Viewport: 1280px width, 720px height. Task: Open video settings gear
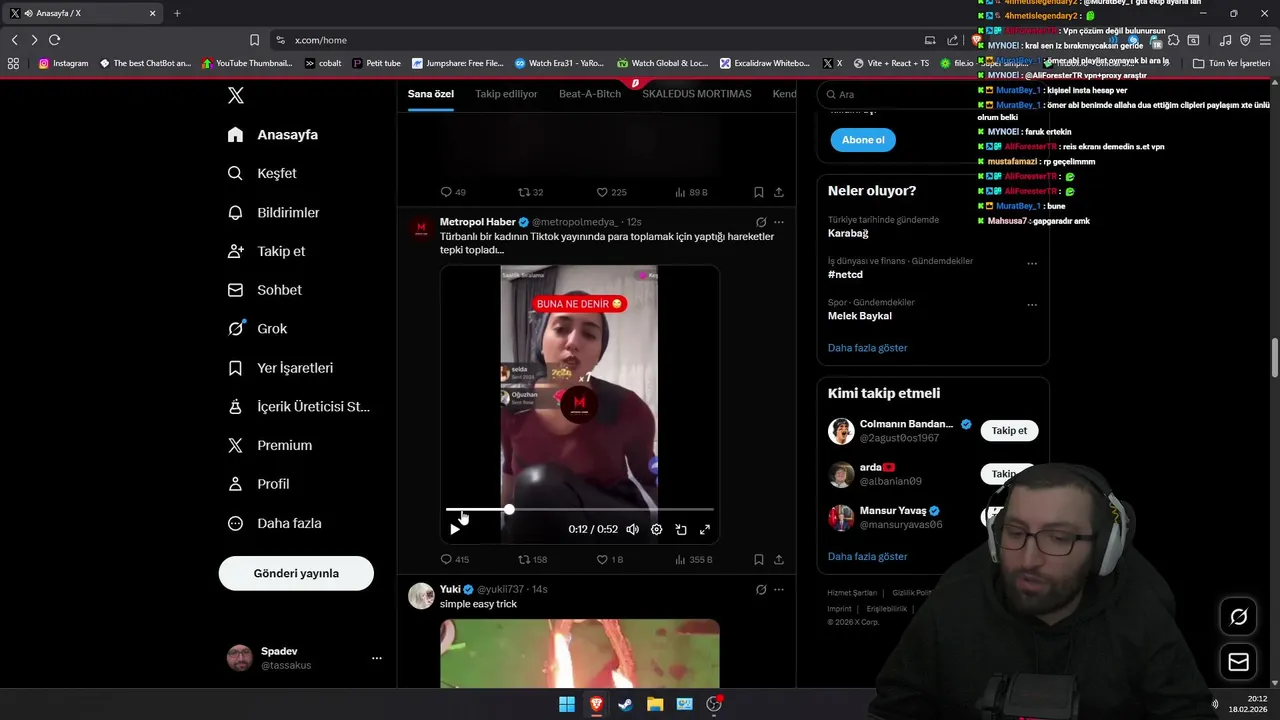[x=656, y=529]
